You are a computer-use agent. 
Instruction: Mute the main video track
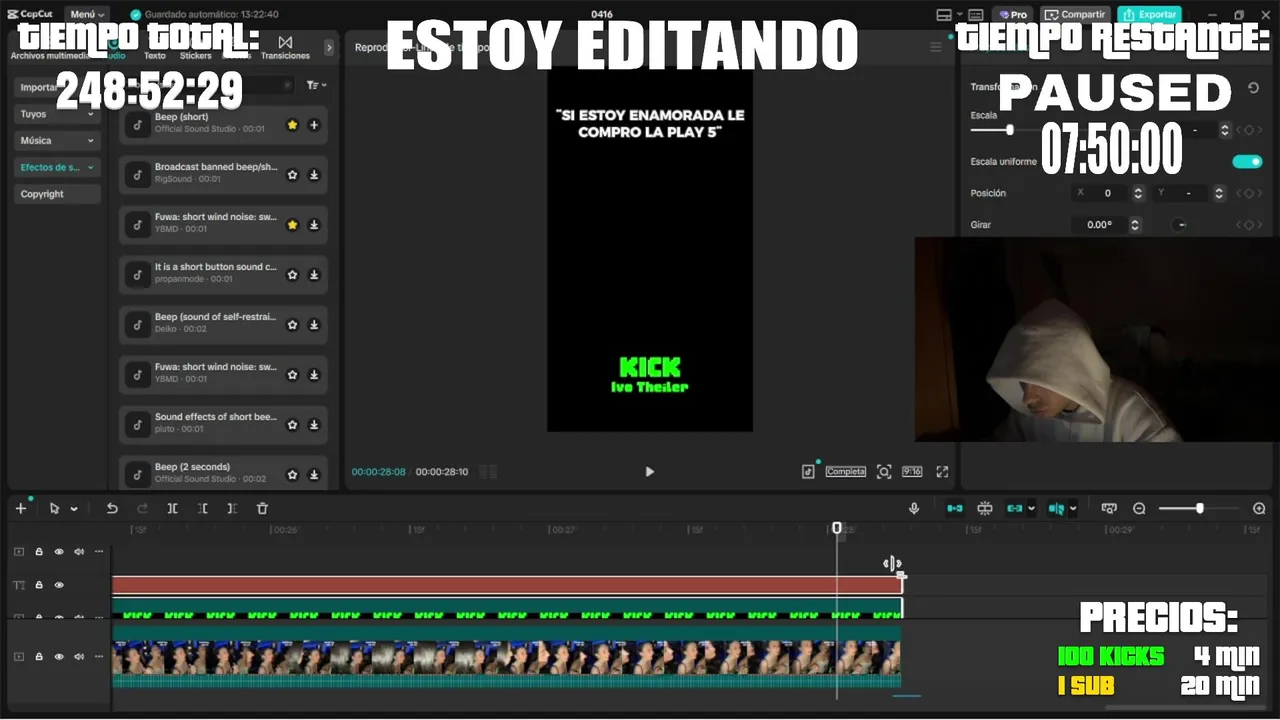(x=79, y=657)
